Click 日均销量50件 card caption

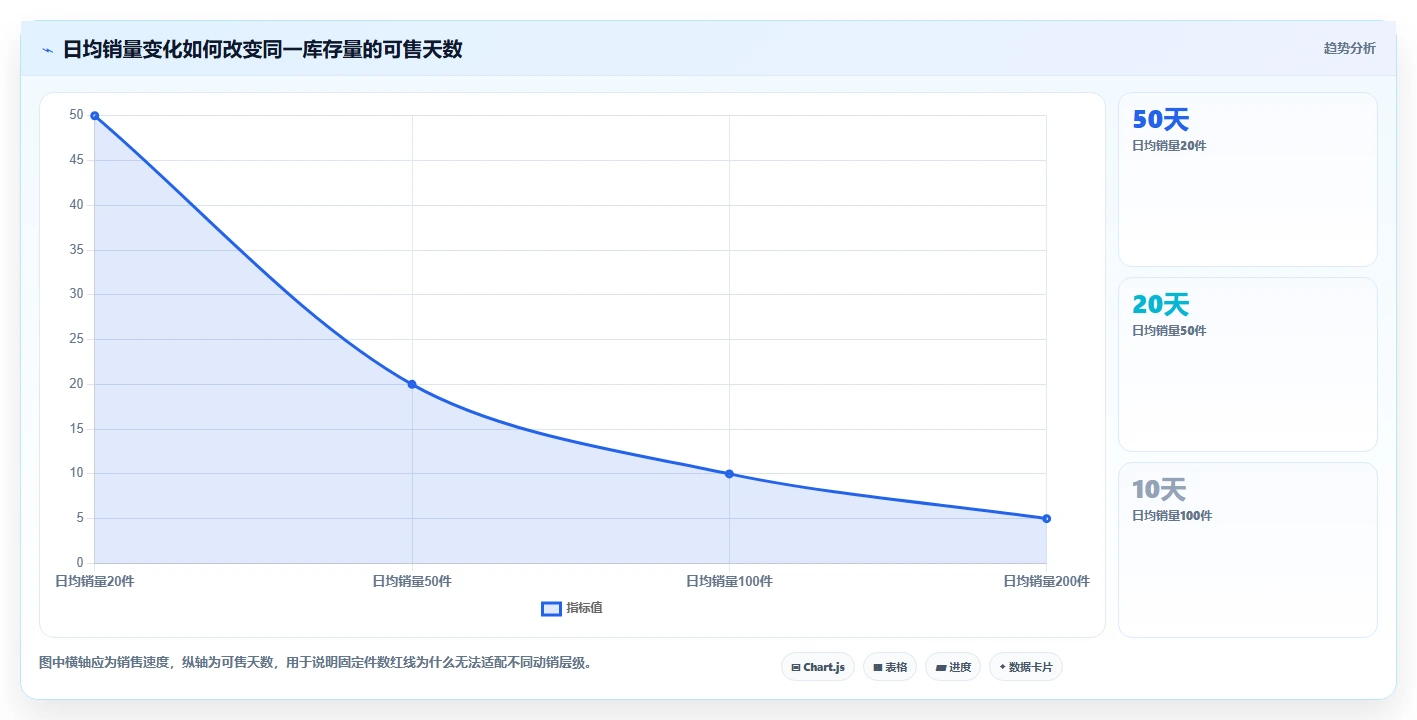[1169, 331]
